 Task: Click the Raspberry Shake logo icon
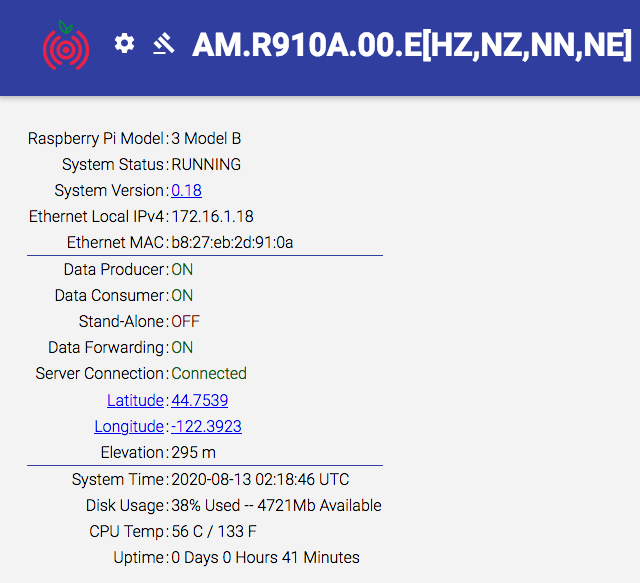[x=66, y=45]
